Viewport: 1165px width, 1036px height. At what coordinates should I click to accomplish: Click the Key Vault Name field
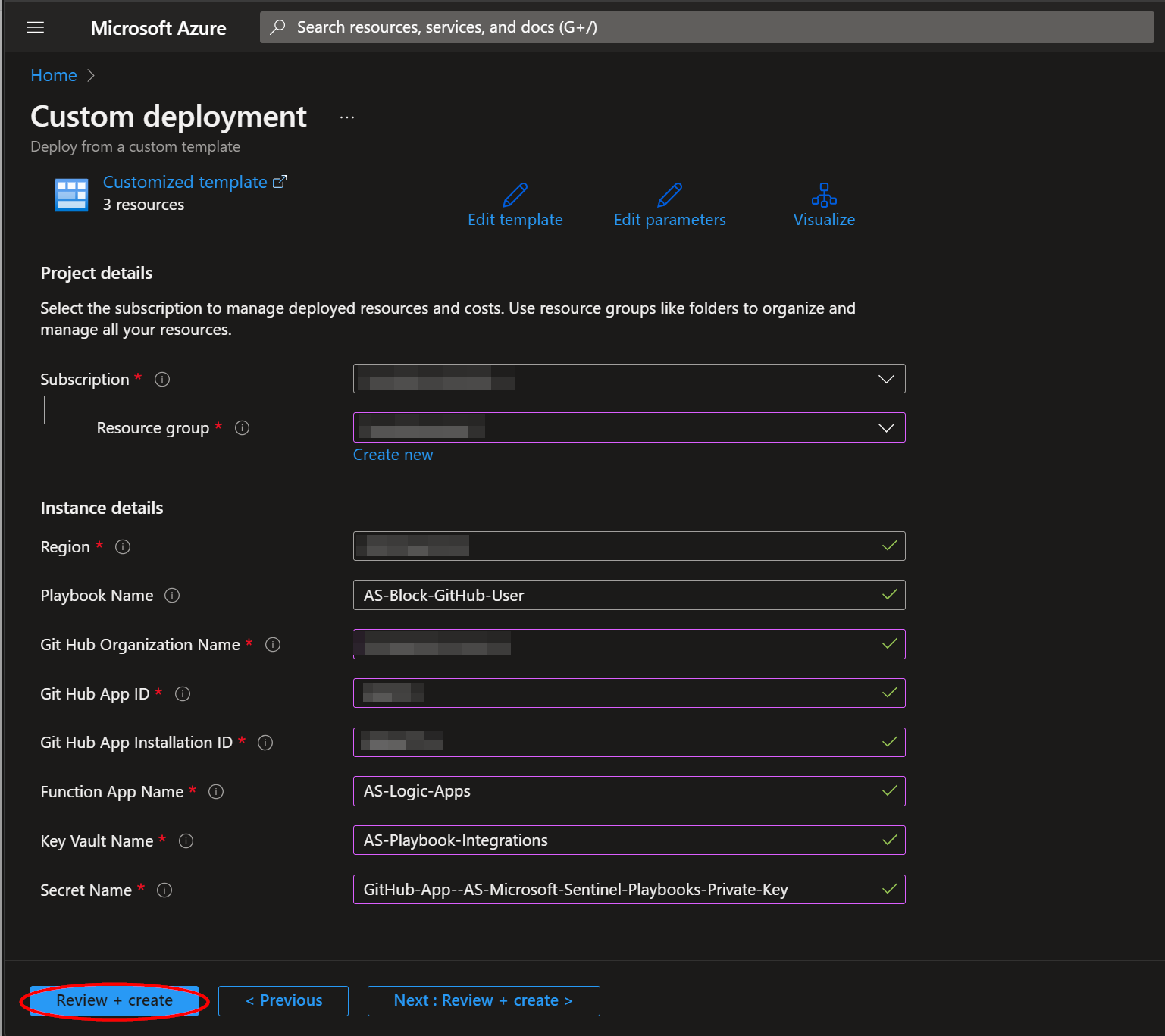pos(629,840)
